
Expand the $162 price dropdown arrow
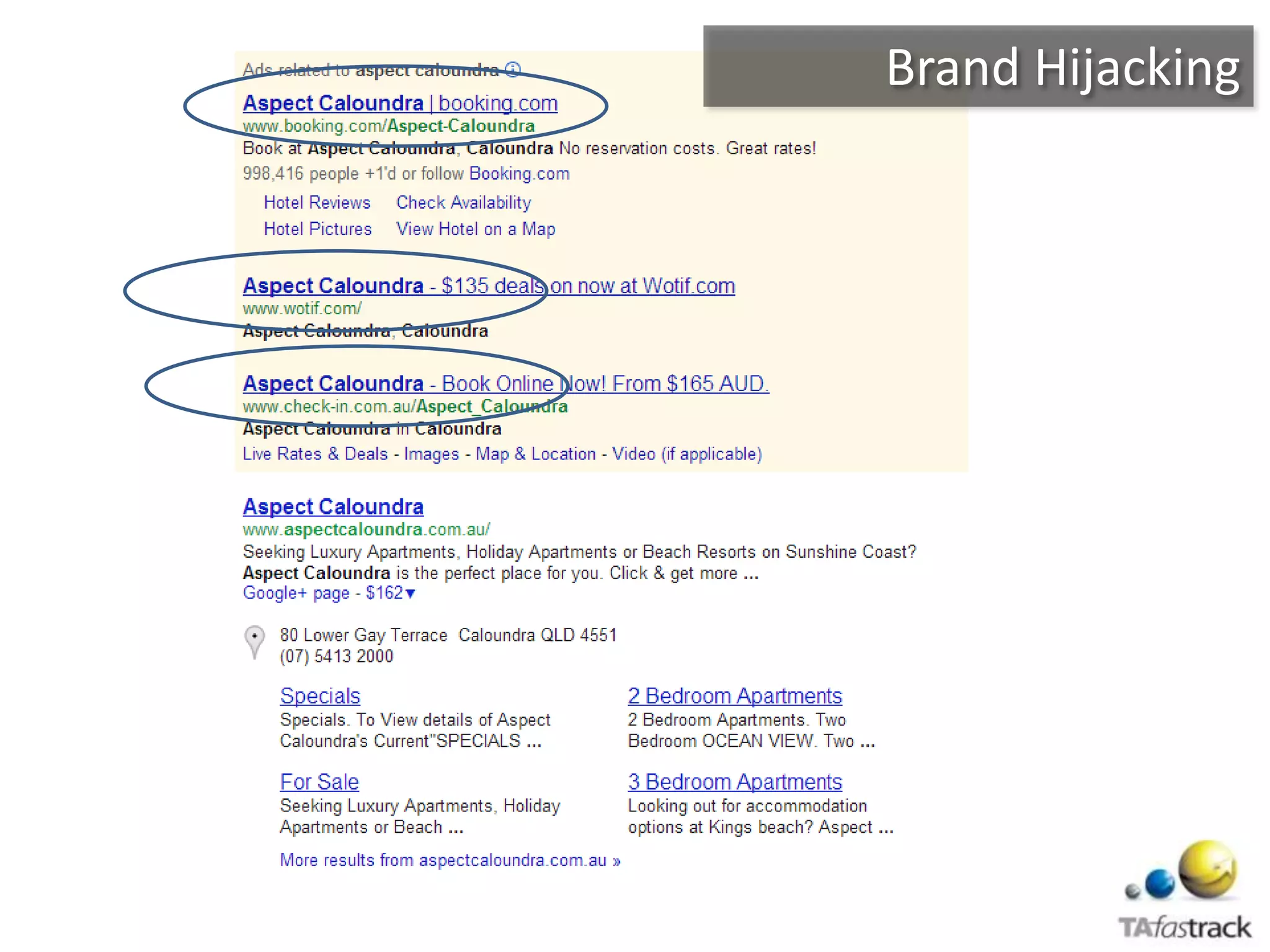click(410, 594)
